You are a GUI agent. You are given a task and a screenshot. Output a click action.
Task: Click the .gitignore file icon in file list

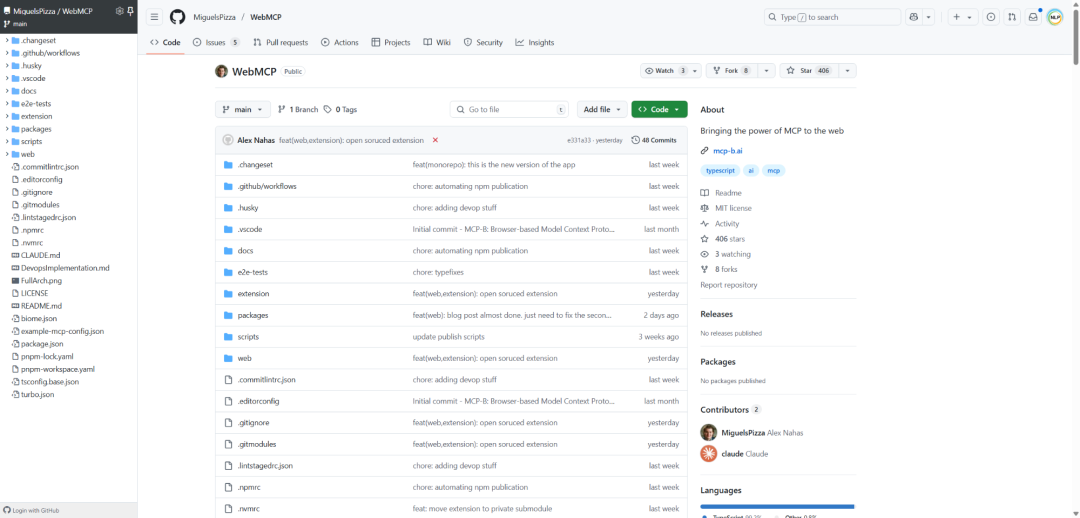click(x=228, y=422)
